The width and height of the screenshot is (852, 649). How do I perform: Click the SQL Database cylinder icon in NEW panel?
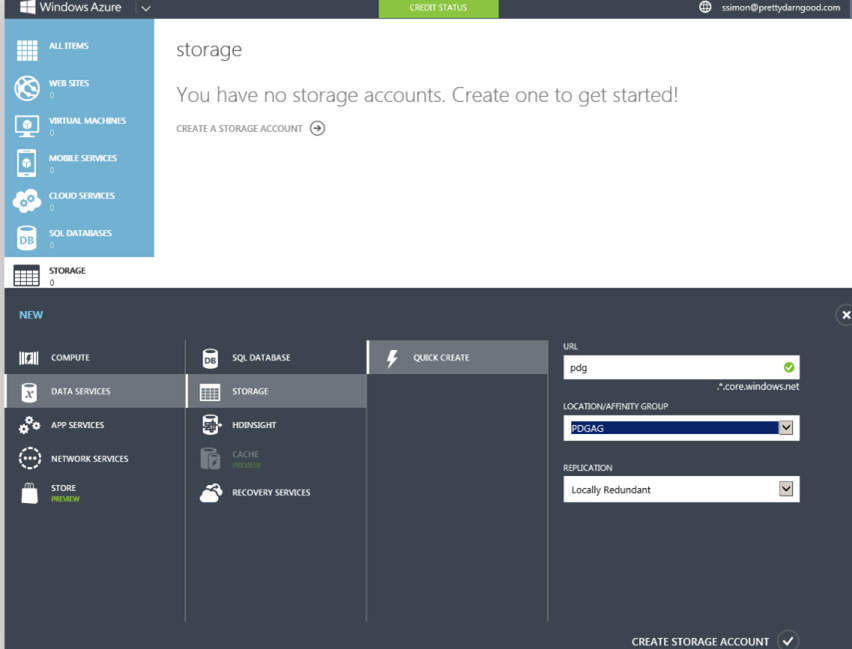(x=210, y=359)
